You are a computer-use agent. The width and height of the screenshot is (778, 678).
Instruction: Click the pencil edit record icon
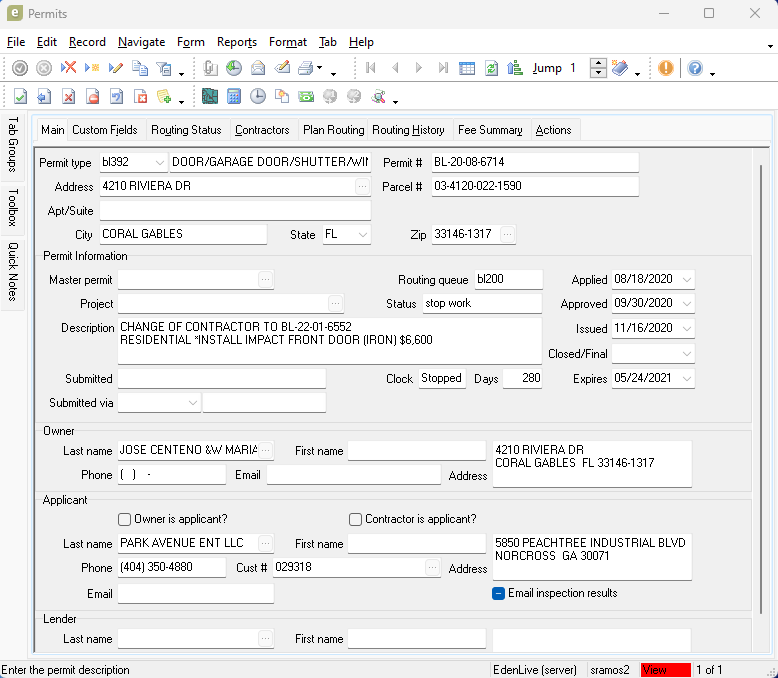pos(116,68)
